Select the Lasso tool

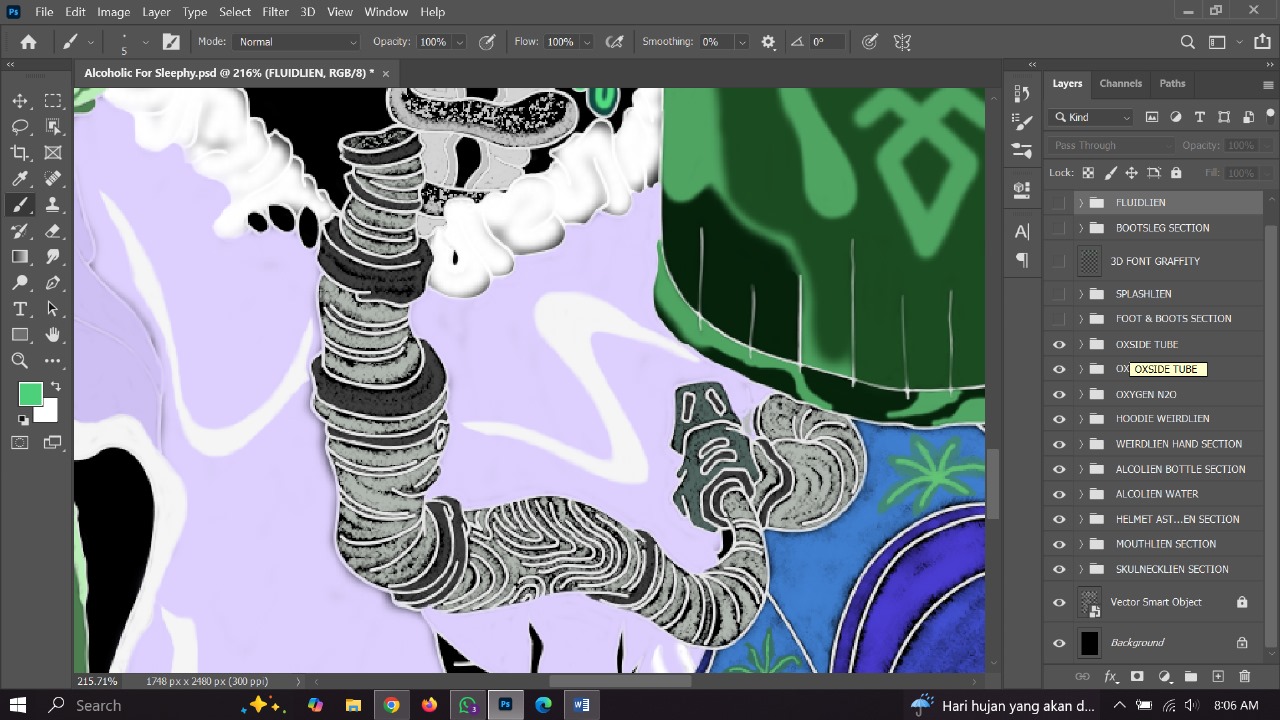(20, 126)
